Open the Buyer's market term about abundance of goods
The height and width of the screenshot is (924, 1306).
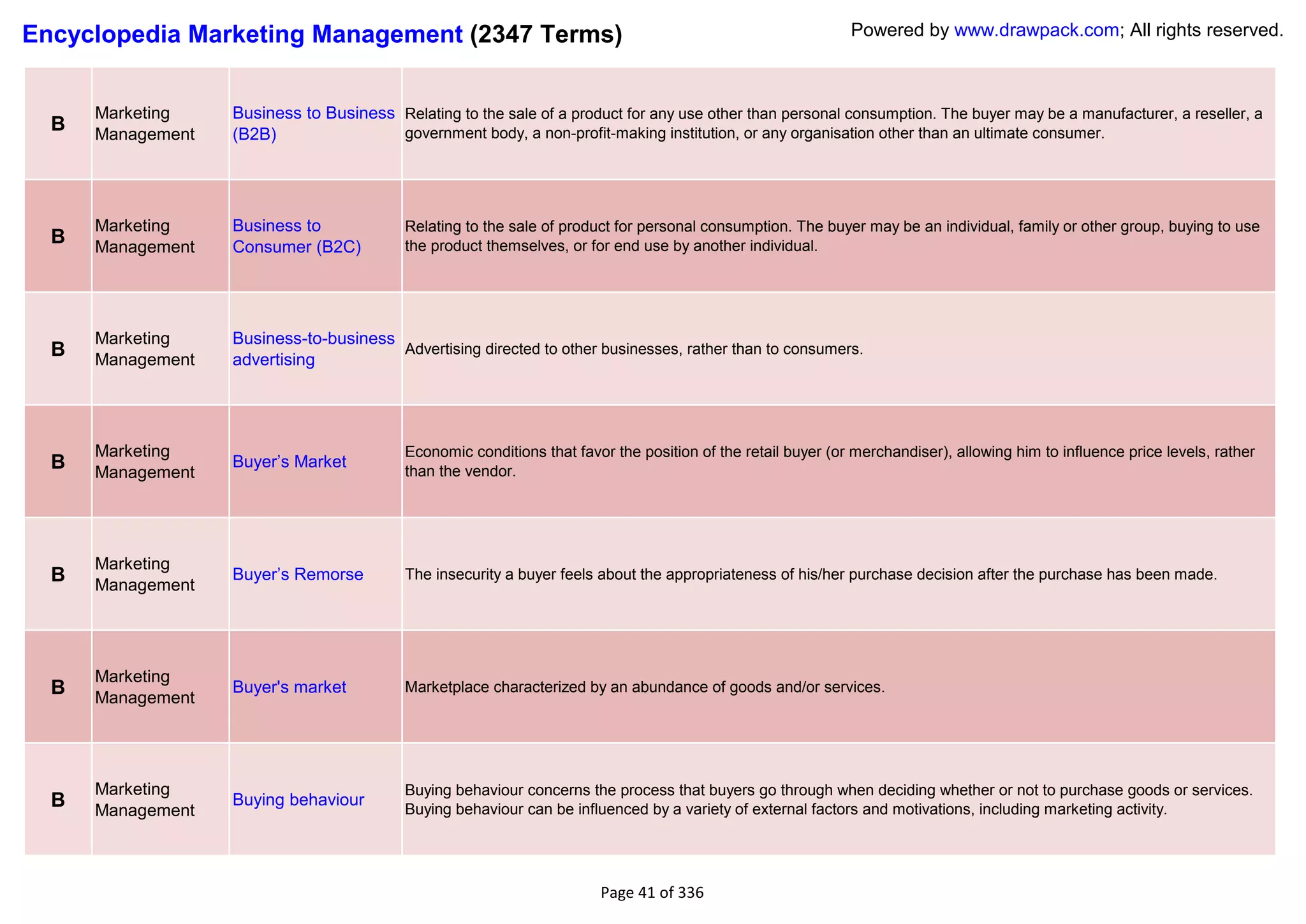coord(289,687)
